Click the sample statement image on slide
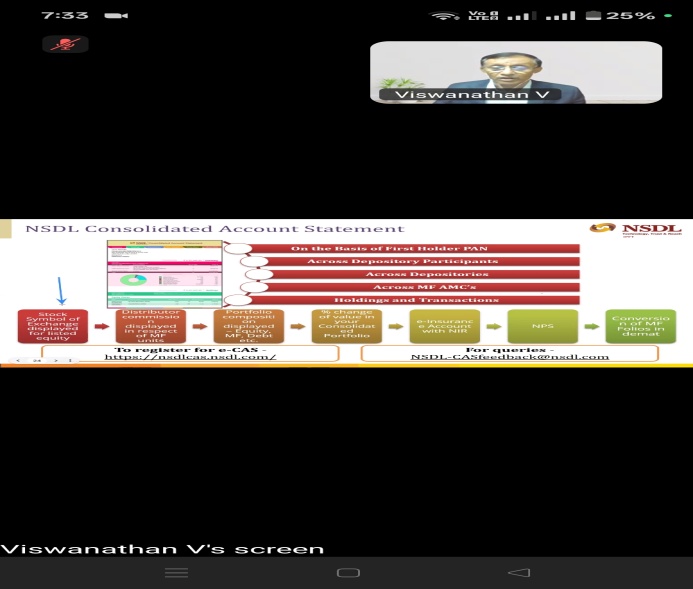This screenshot has height=589, width=693. (165, 272)
